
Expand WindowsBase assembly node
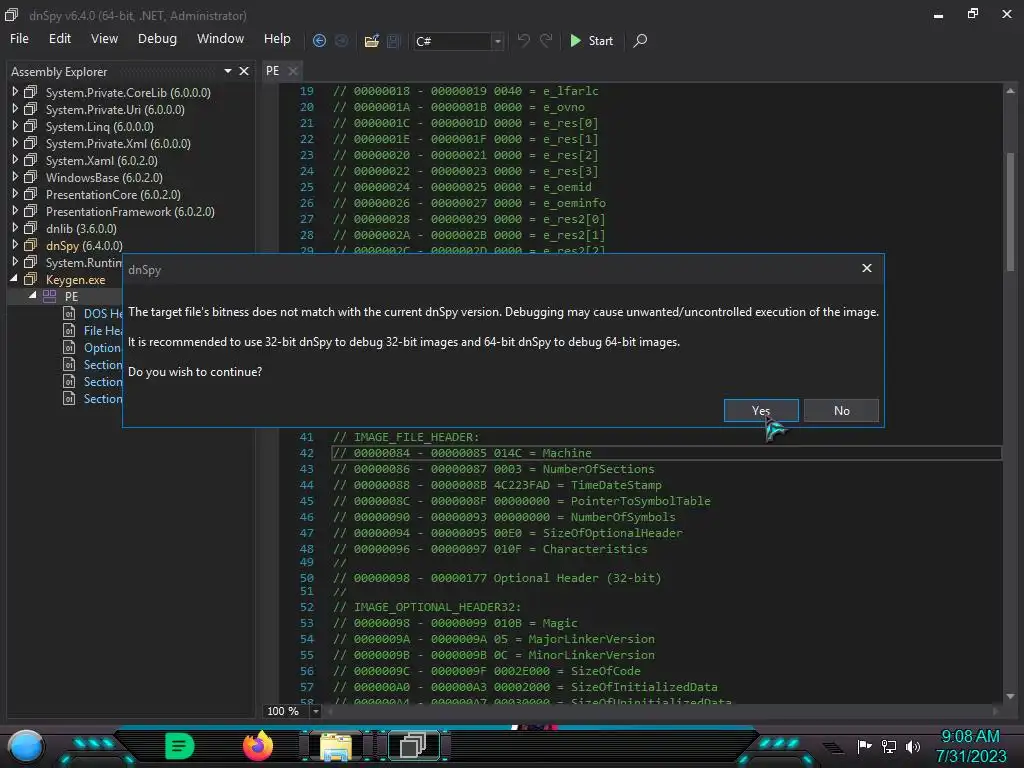click(x=15, y=177)
